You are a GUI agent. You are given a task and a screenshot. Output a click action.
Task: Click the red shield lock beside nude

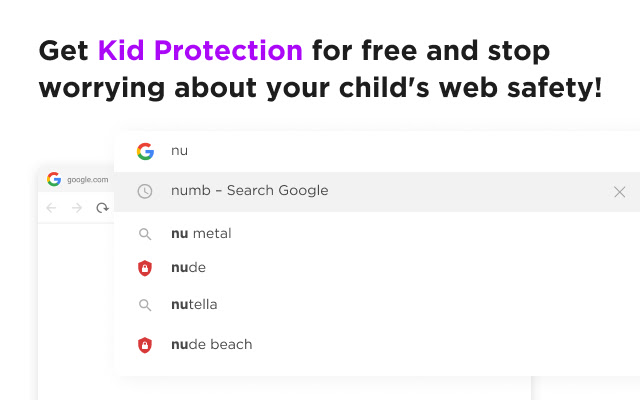coord(145,268)
